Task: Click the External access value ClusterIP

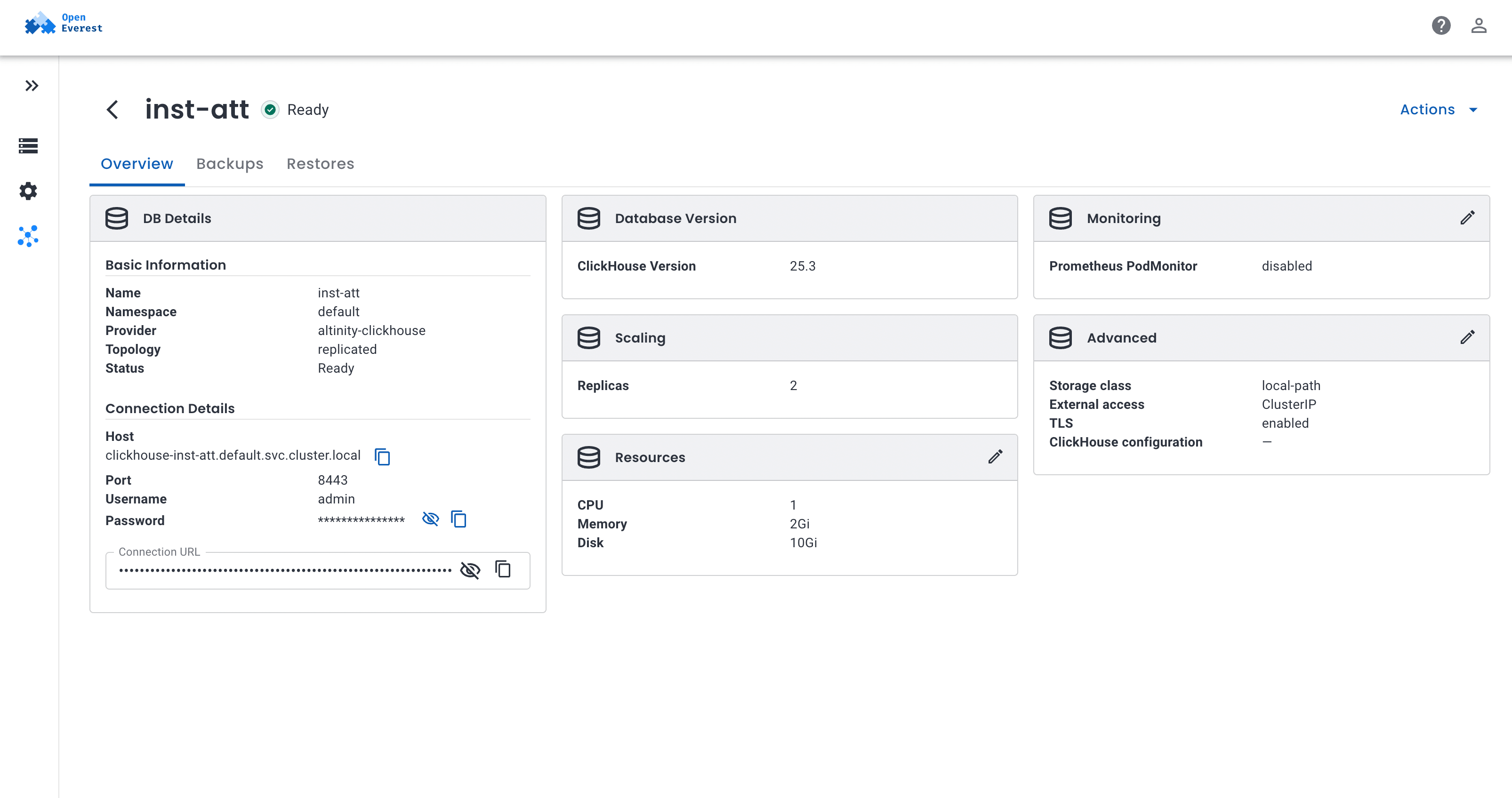Action: [1289, 404]
